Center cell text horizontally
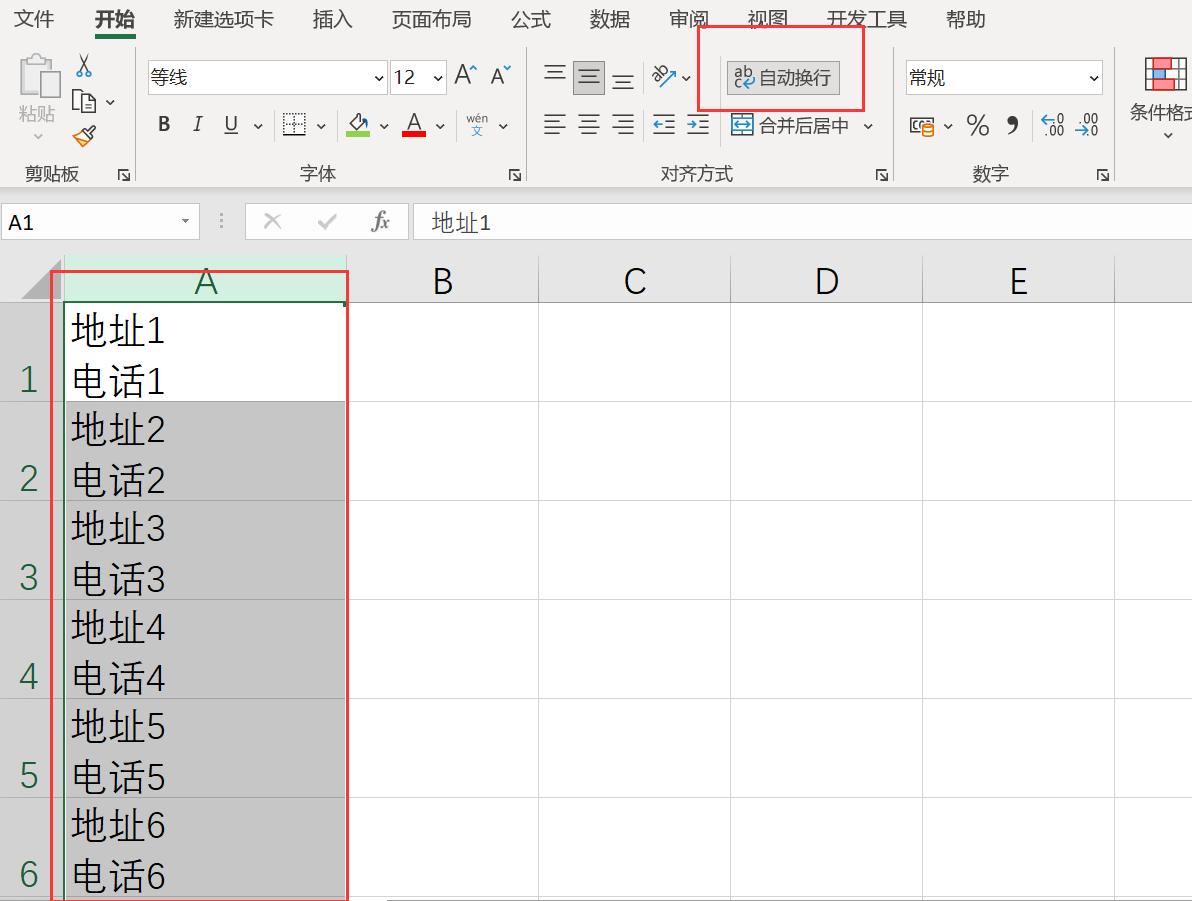1192x901 pixels. coord(588,124)
